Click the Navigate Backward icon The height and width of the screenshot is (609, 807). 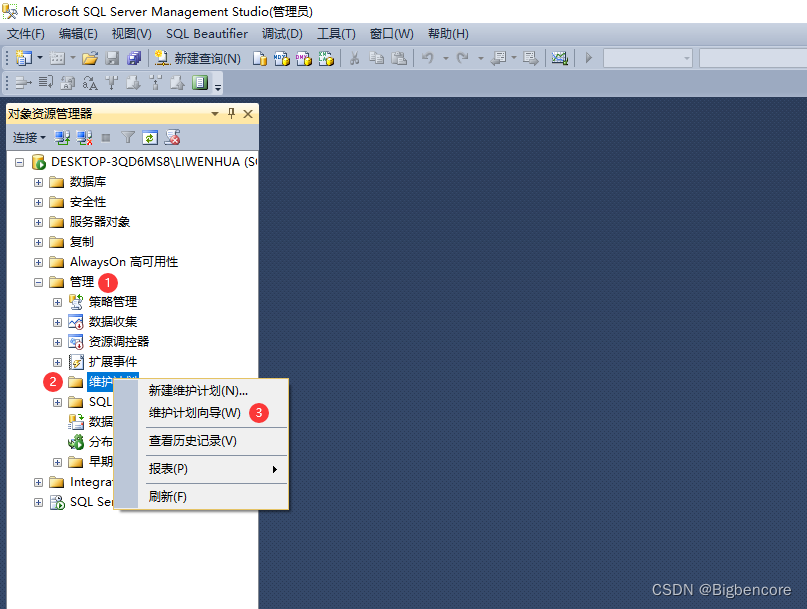point(498,58)
